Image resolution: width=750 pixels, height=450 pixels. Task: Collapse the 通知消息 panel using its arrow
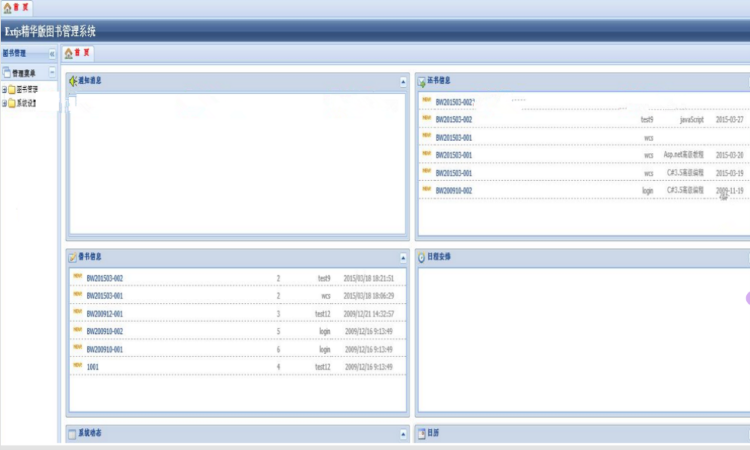click(x=403, y=82)
